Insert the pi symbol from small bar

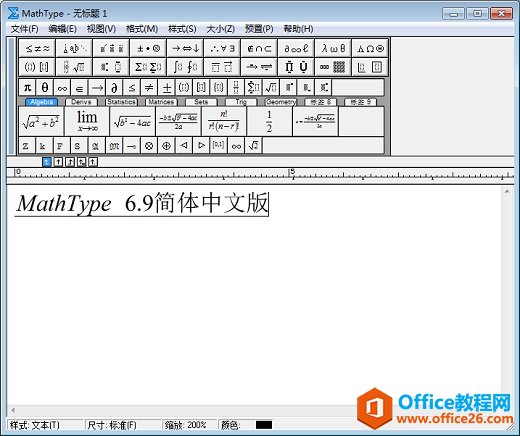pyautogui.click(x=27, y=88)
